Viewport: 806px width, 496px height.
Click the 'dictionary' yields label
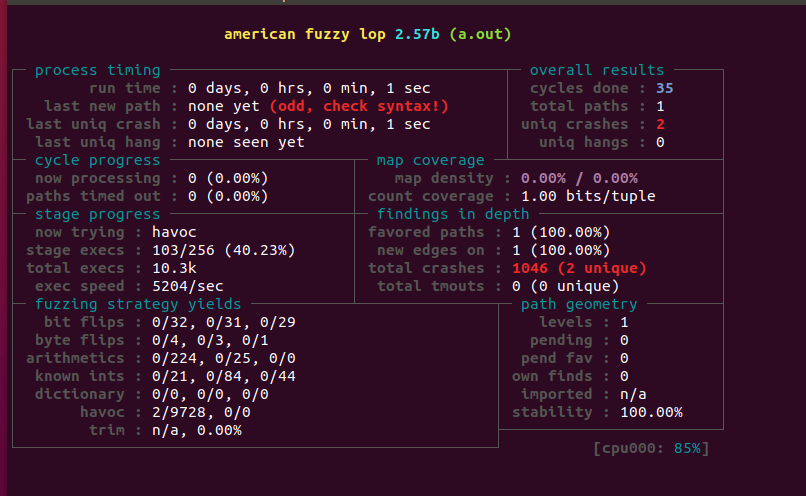pyautogui.click(x=80, y=394)
